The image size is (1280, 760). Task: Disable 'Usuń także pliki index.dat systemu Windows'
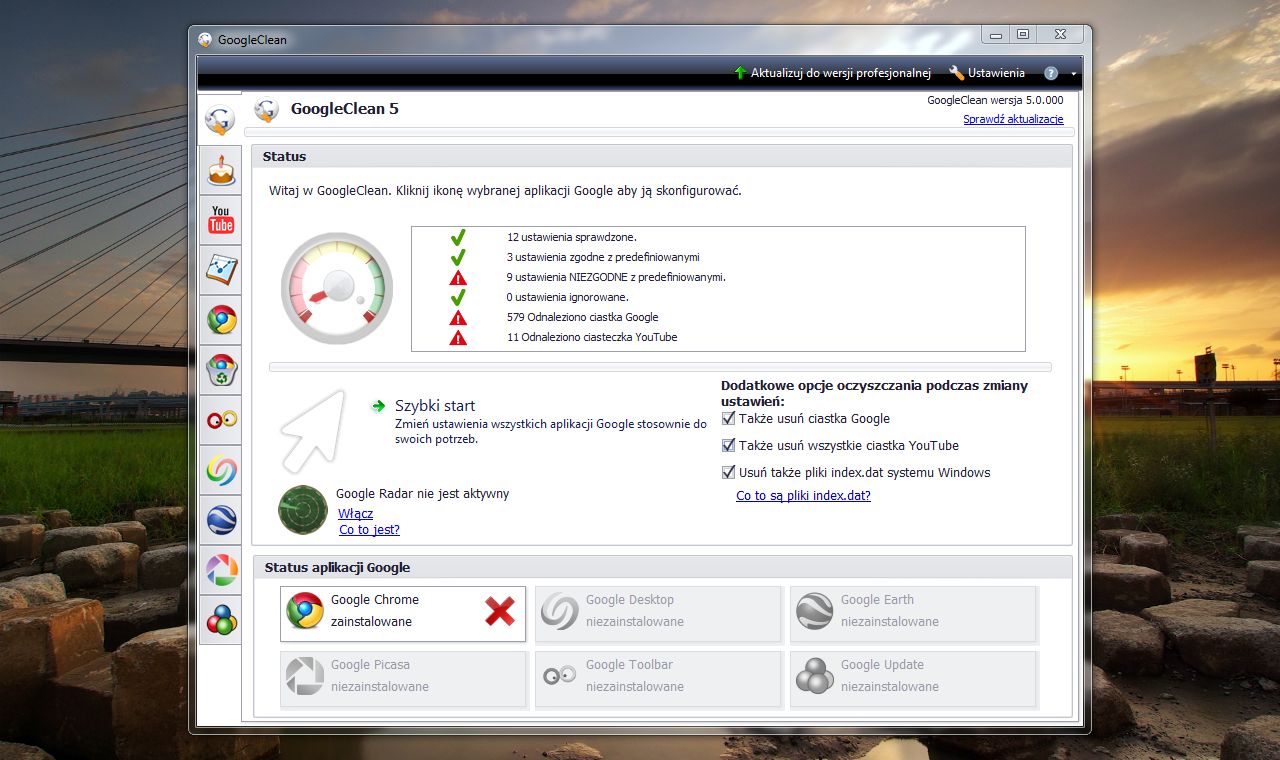728,471
